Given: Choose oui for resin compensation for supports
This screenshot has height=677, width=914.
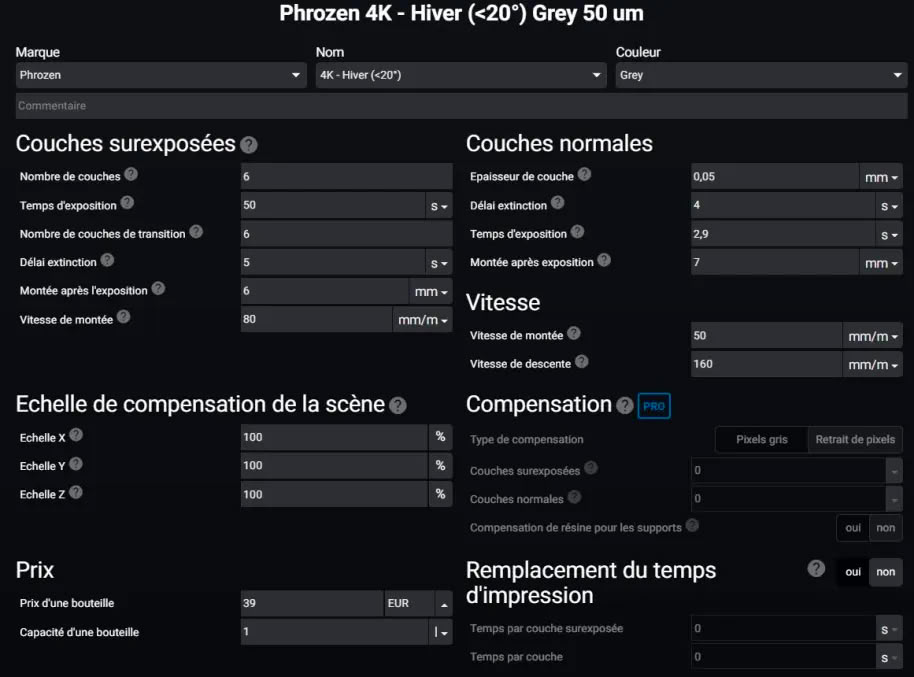Looking at the screenshot, I should pos(852,528).
